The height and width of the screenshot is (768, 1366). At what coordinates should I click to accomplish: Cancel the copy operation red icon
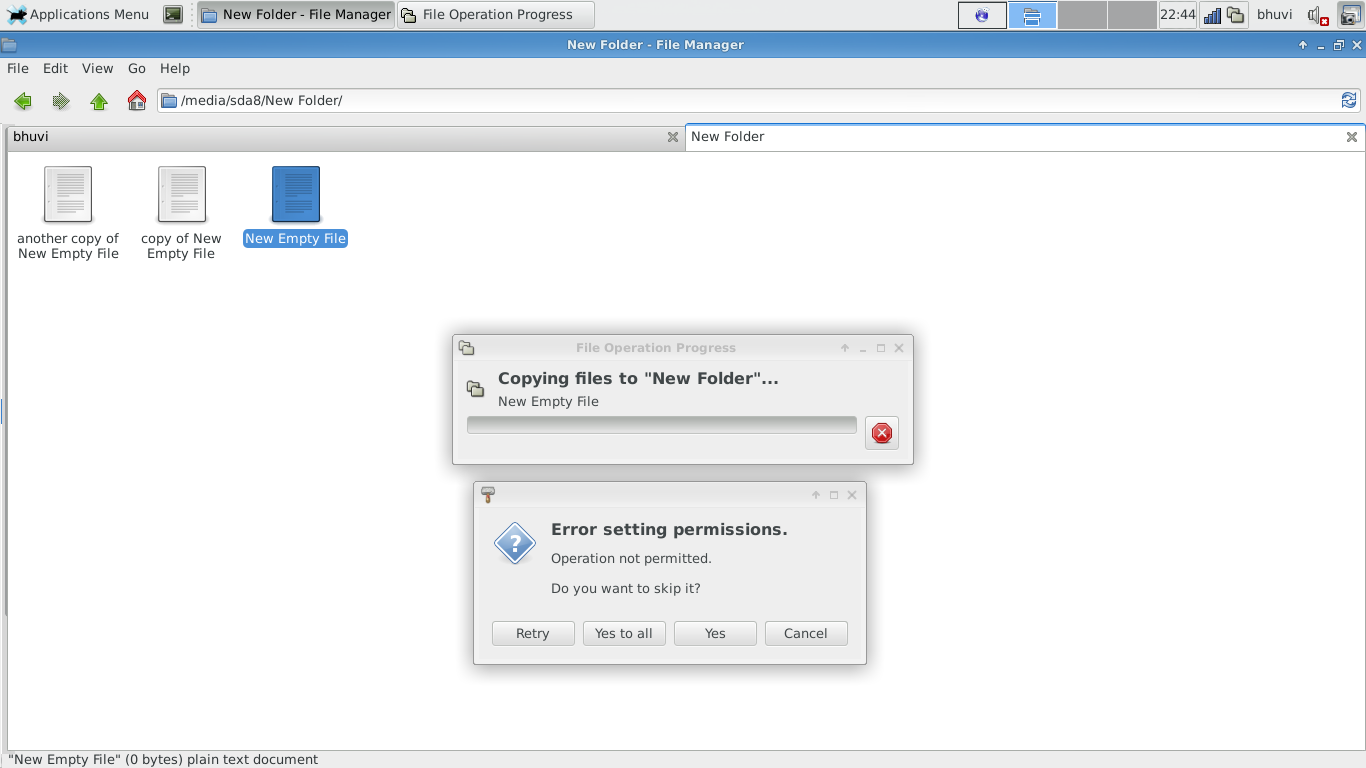point(881,433)
